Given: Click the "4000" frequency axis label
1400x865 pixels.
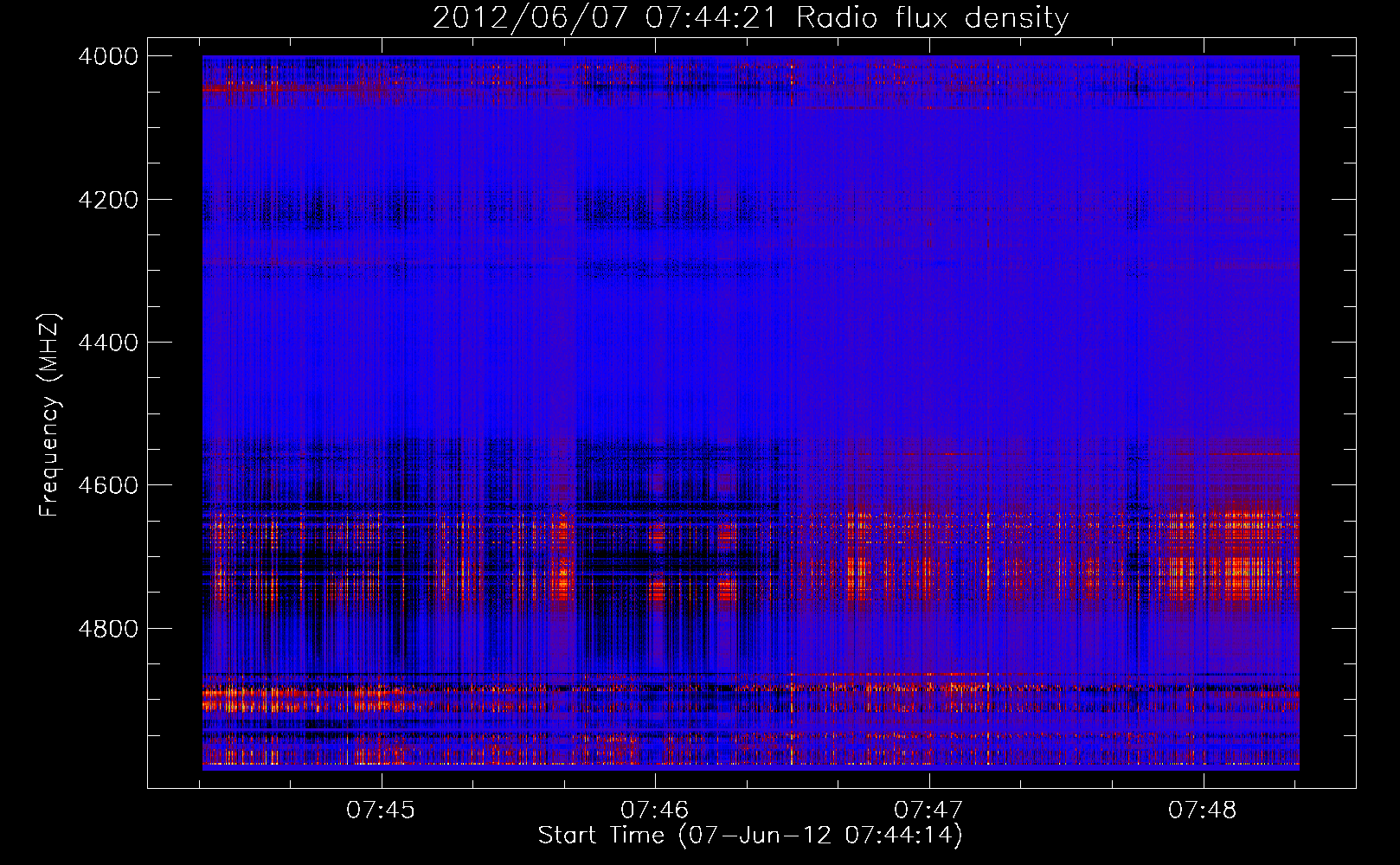Looking at the screenshot, I should click(108, 56).
